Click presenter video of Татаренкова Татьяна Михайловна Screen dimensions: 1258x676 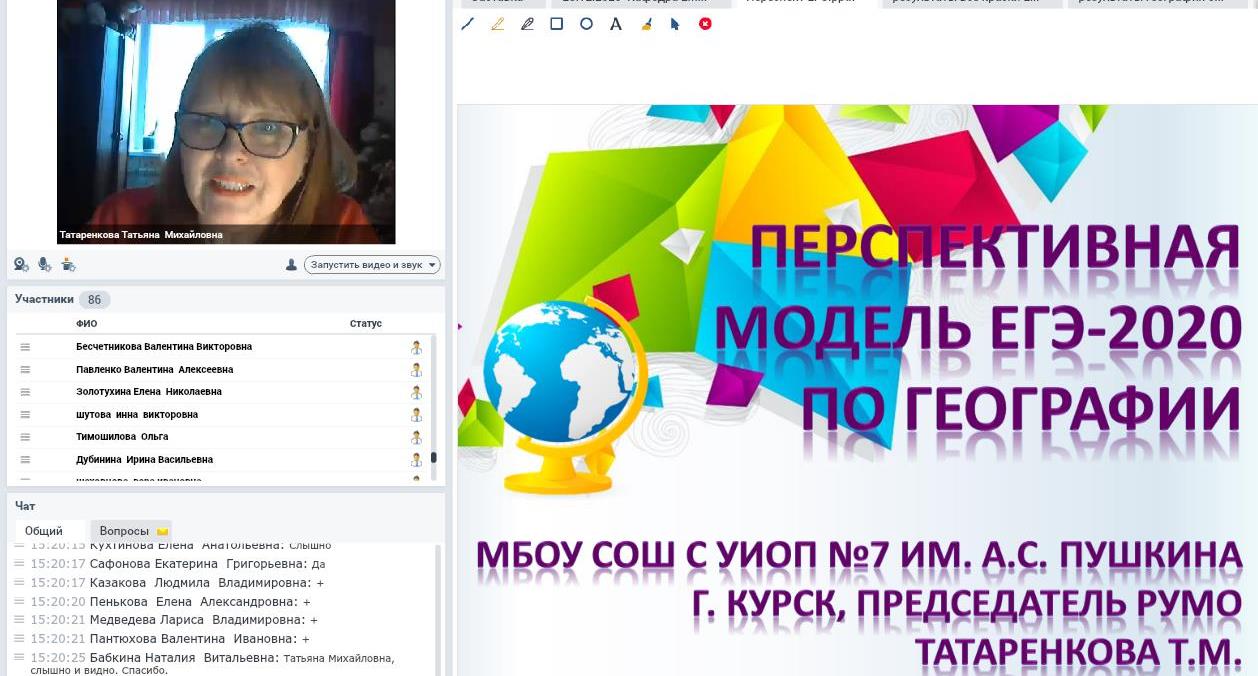pyautogui.click(x=226, y=121)
